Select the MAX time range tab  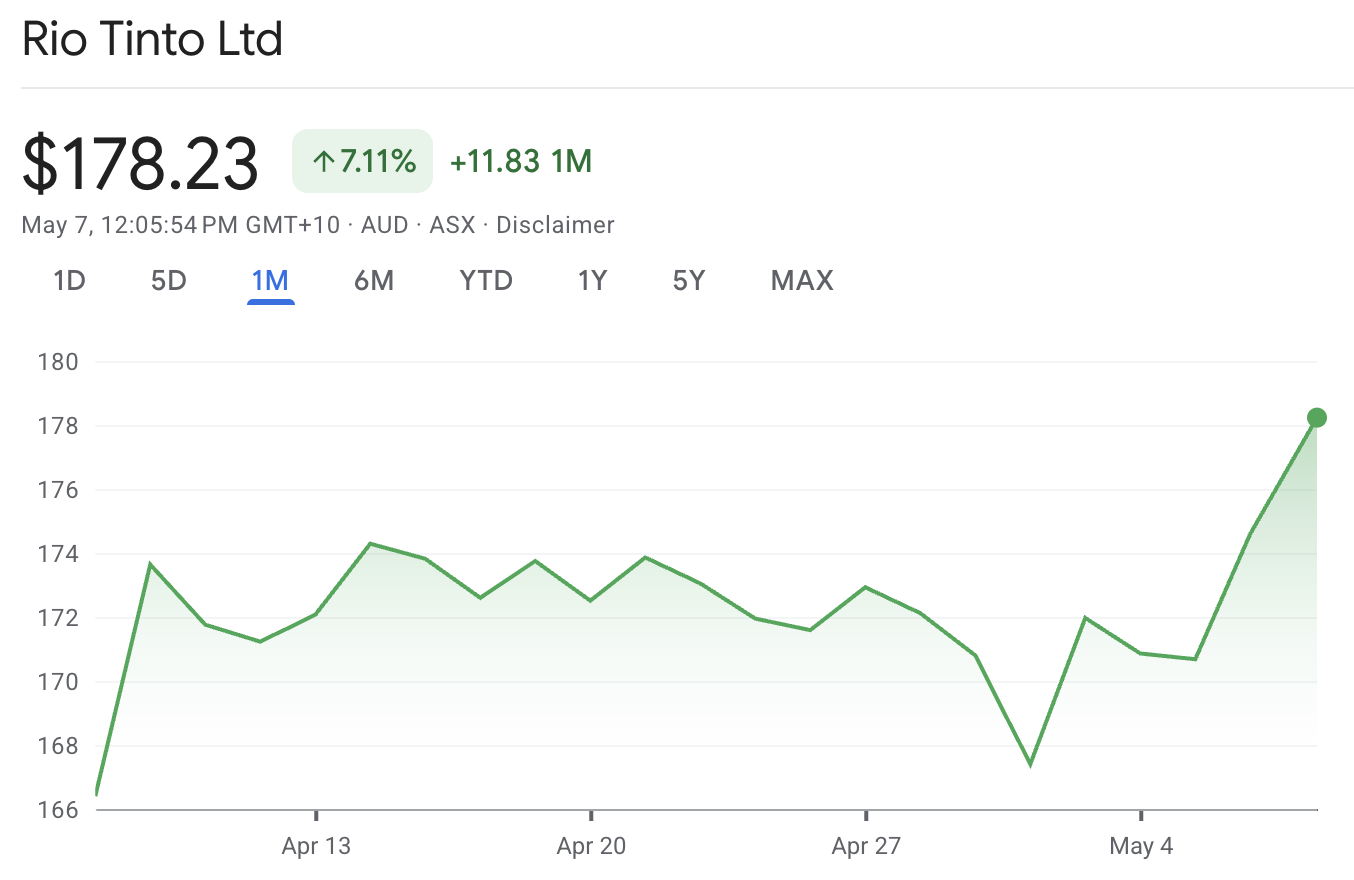point(802,281)
